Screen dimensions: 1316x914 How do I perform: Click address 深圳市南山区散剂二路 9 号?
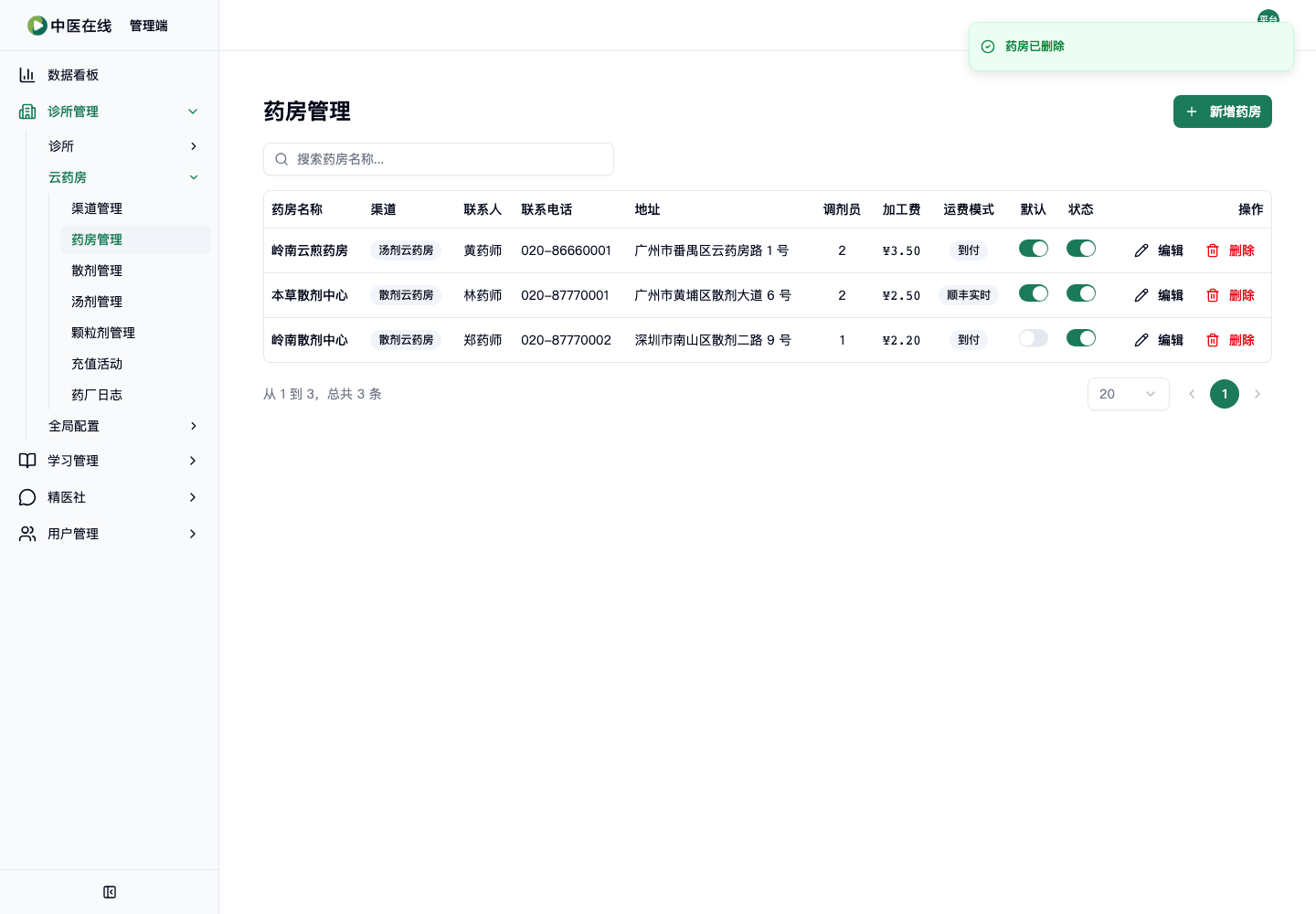coord(713,340)
